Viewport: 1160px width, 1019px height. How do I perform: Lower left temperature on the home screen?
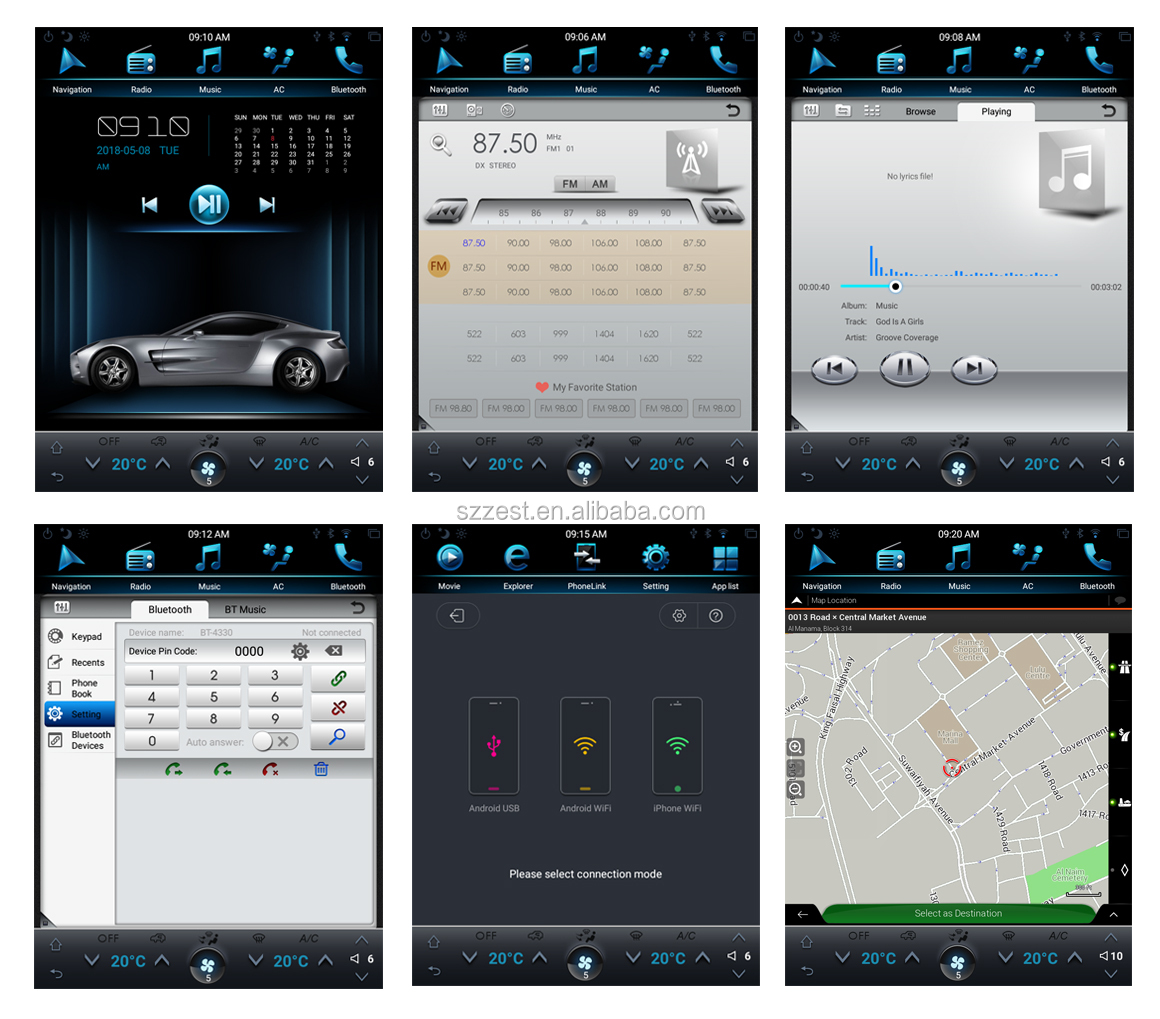click(x=92, y=464)
